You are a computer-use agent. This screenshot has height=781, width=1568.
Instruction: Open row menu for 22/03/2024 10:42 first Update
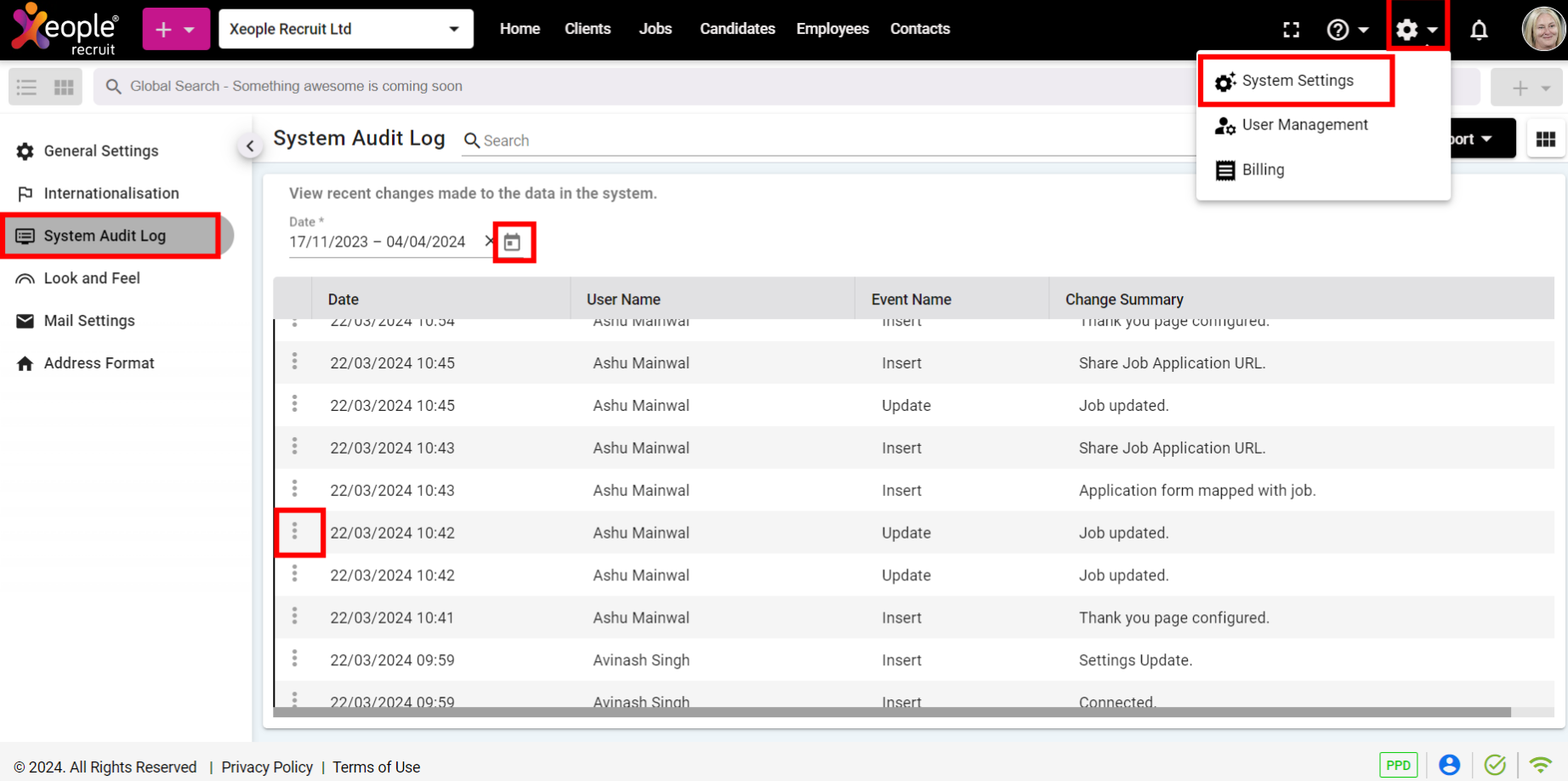point(295,532)
